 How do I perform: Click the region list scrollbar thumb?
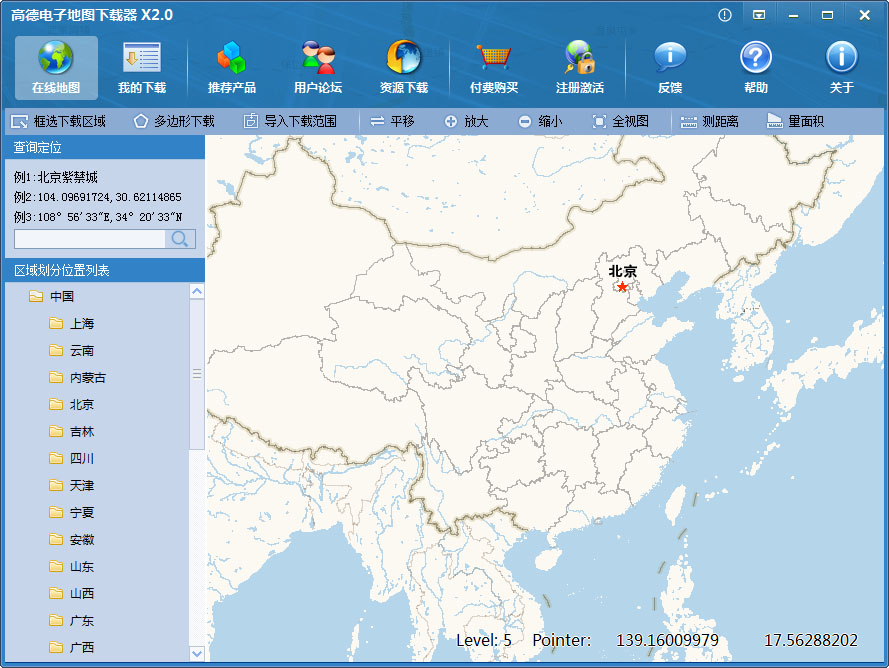click(197, 374)
